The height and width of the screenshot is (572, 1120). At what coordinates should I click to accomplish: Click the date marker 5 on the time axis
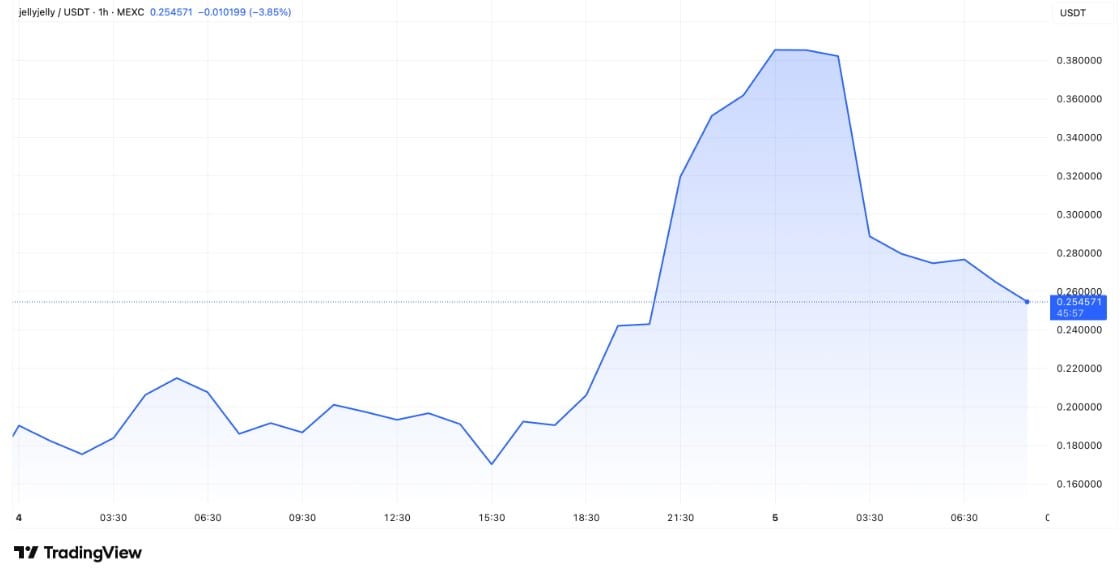775,517
